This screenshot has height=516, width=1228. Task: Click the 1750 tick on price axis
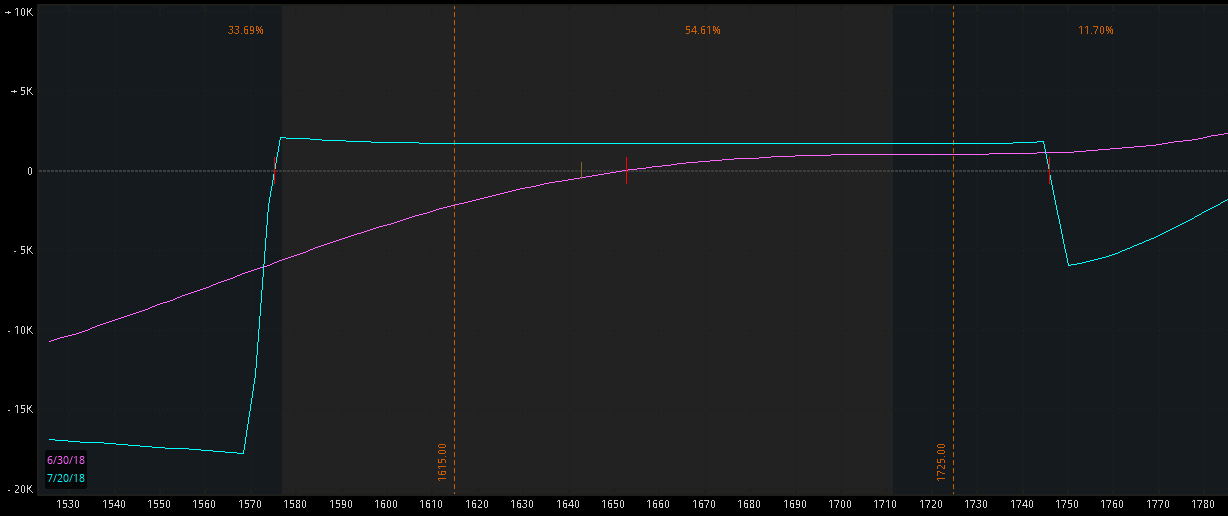pos(1067,505)
